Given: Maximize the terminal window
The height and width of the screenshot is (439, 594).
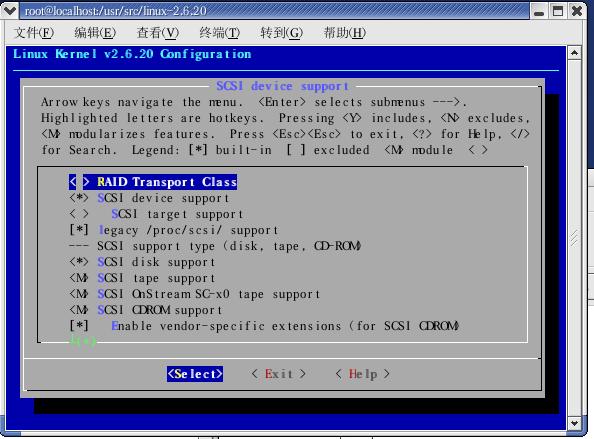Looking at the screenshot, I should [558, 11].
